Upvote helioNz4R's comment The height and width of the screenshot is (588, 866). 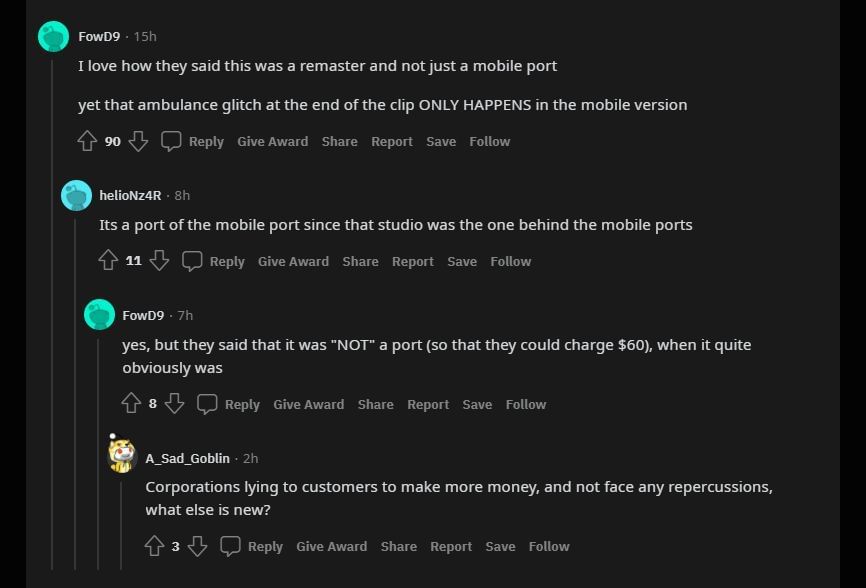point(108,262)
